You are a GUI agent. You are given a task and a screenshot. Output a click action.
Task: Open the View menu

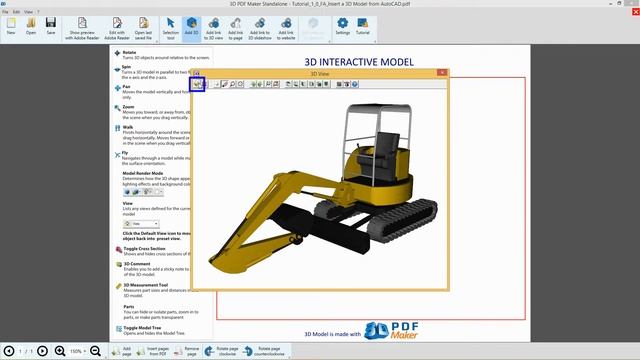click(28, 12)
